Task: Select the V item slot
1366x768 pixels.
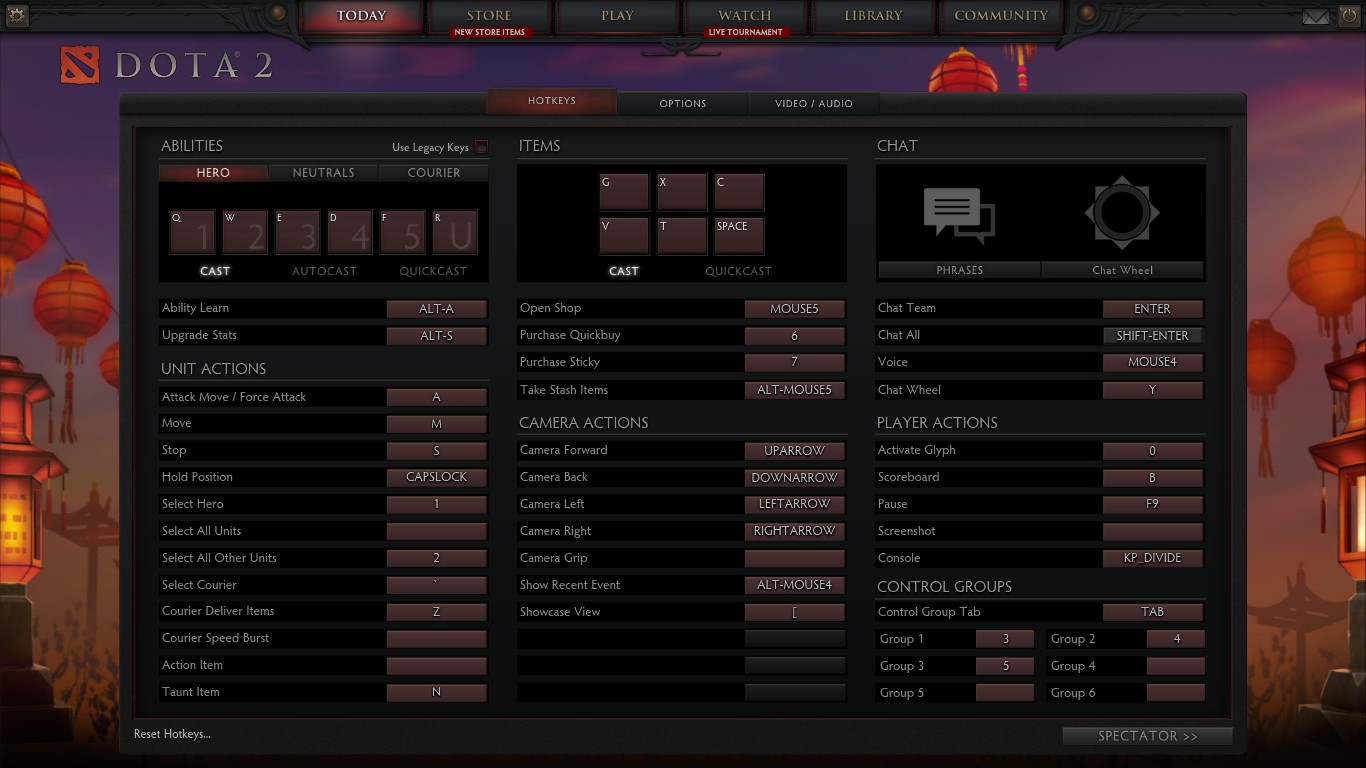Action: click(x=624, y=236)
